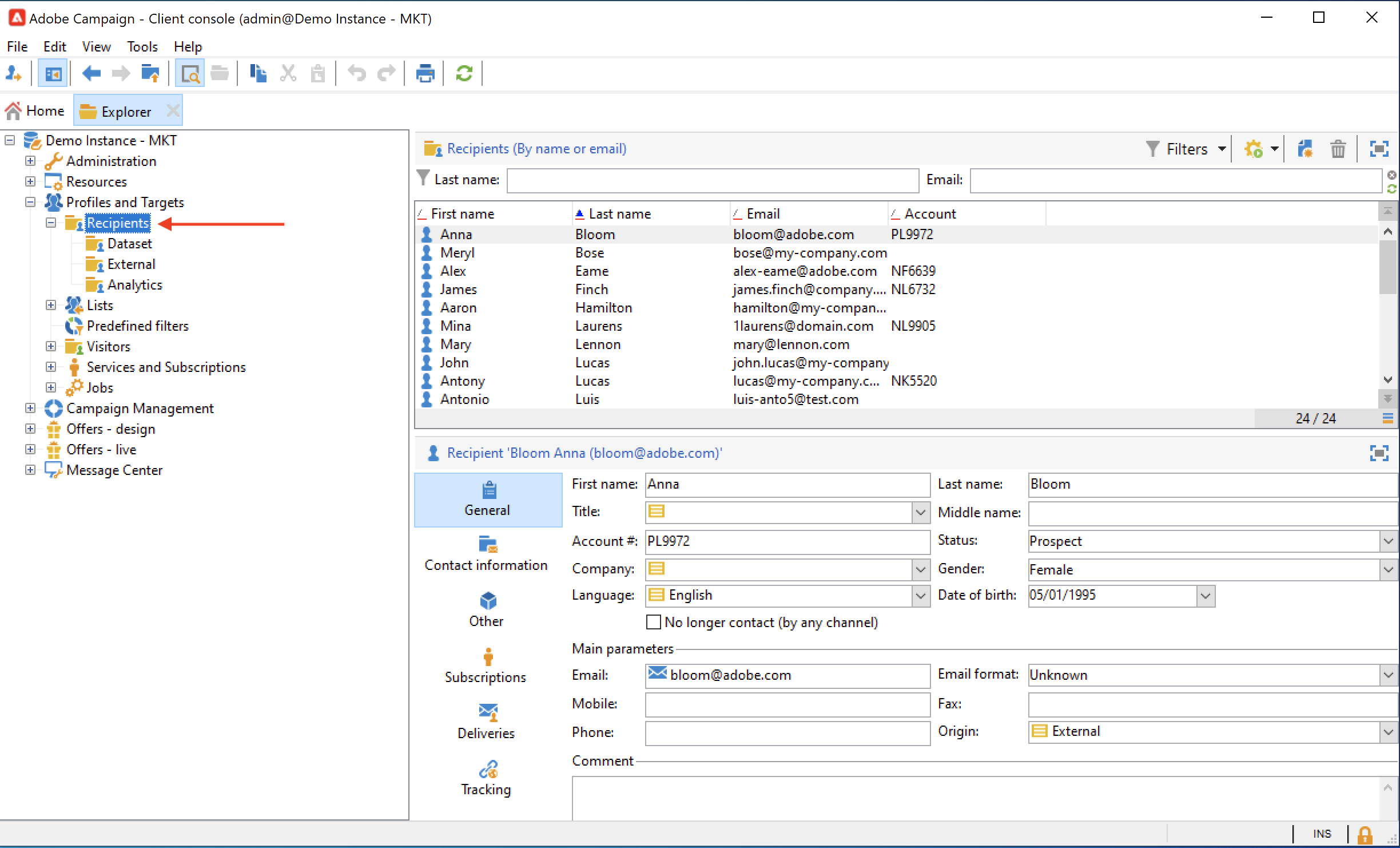Sort list by Email column header
Screen dimensions: 1400x848
pyautogui.click(x=763, y=214)
